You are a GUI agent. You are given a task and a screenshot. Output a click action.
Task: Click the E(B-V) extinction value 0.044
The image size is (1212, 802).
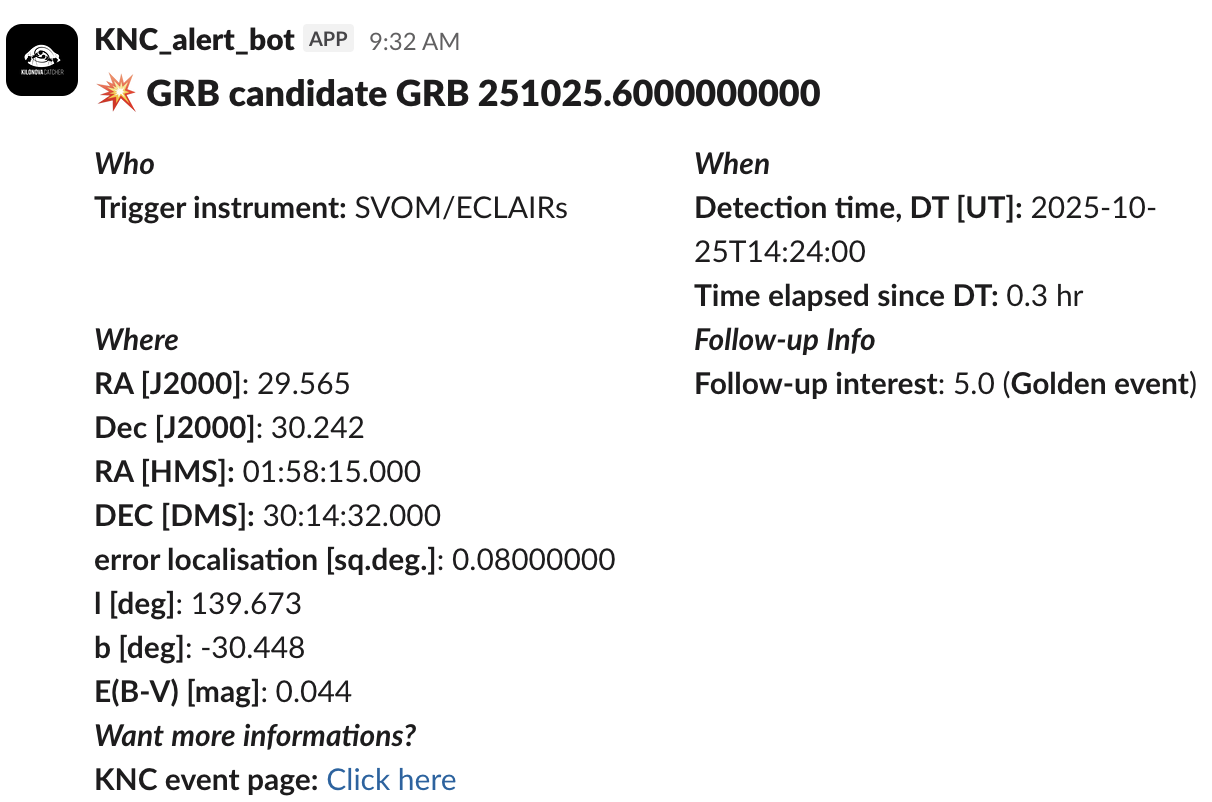313,692
